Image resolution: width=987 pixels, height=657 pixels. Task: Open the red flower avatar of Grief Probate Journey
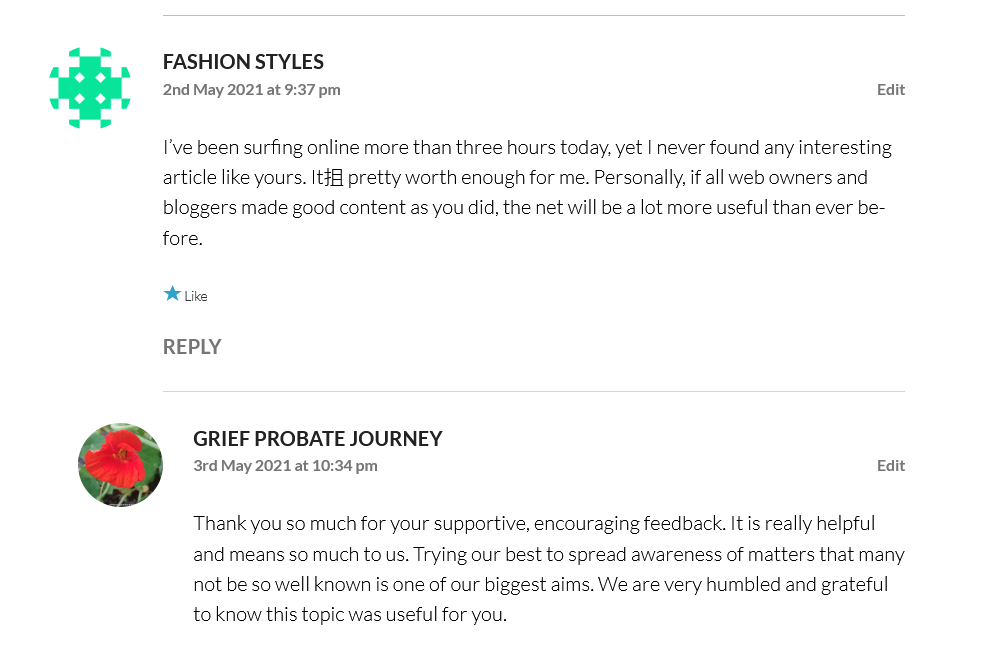120,465
